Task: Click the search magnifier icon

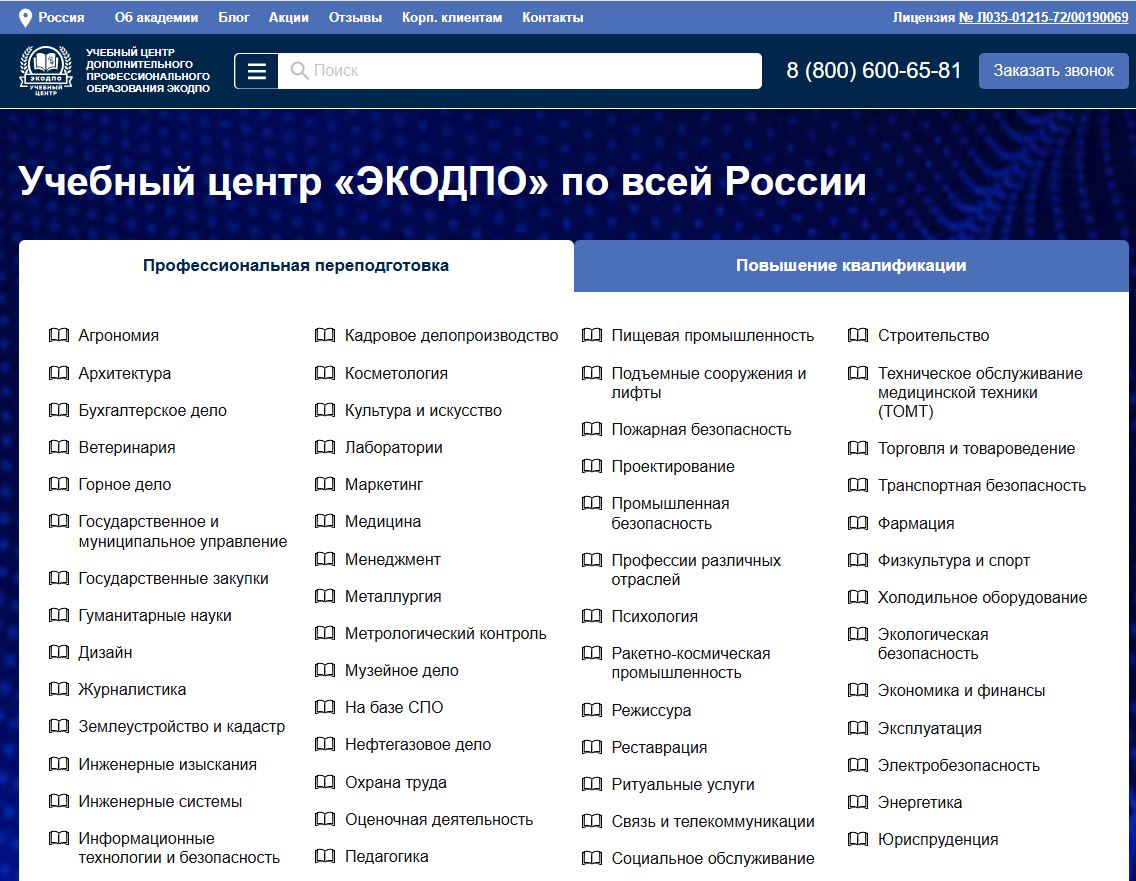Action: pyautogui.click(x=296, y=70)
